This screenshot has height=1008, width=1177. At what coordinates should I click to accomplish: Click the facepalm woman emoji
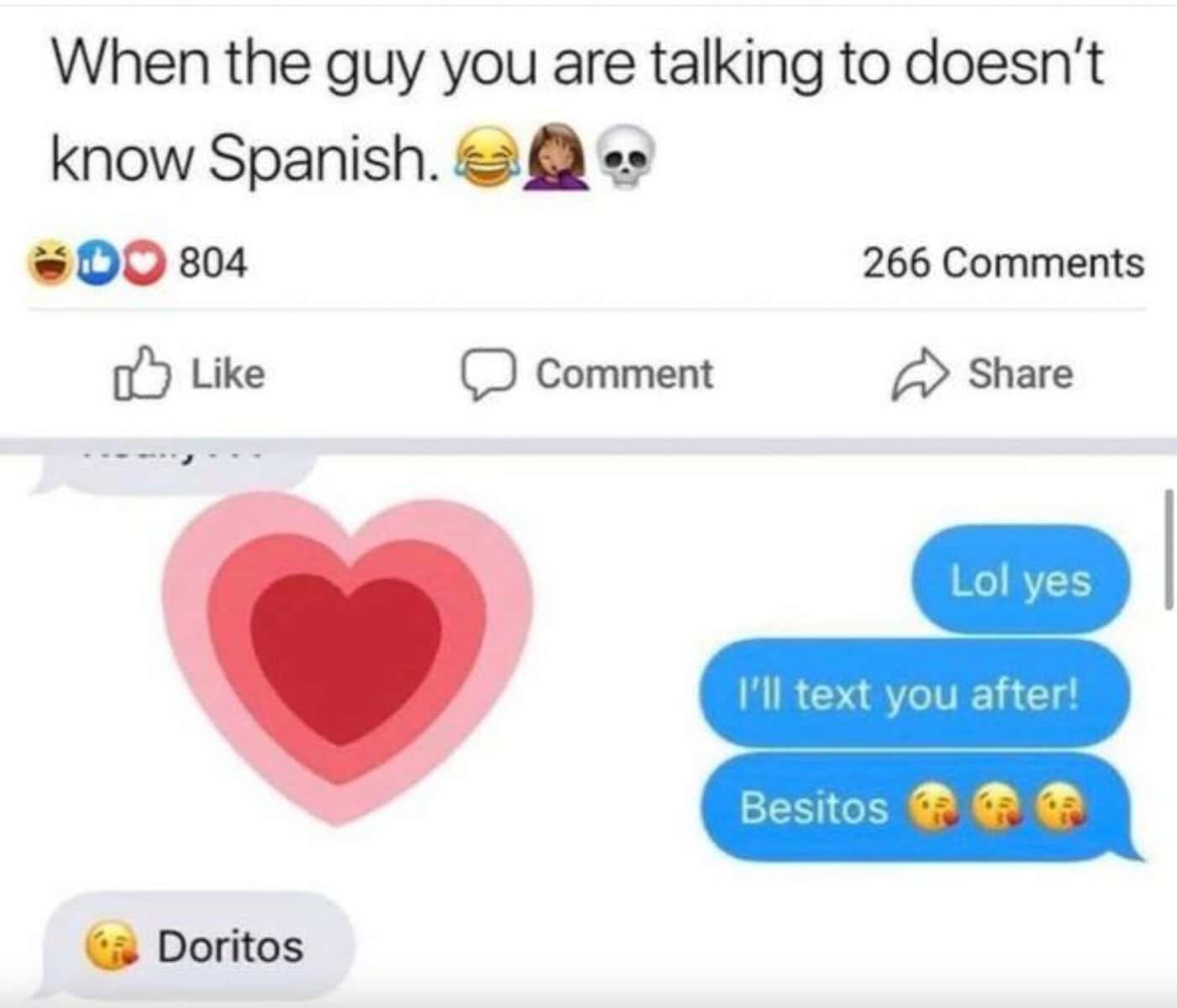[555, 157]
